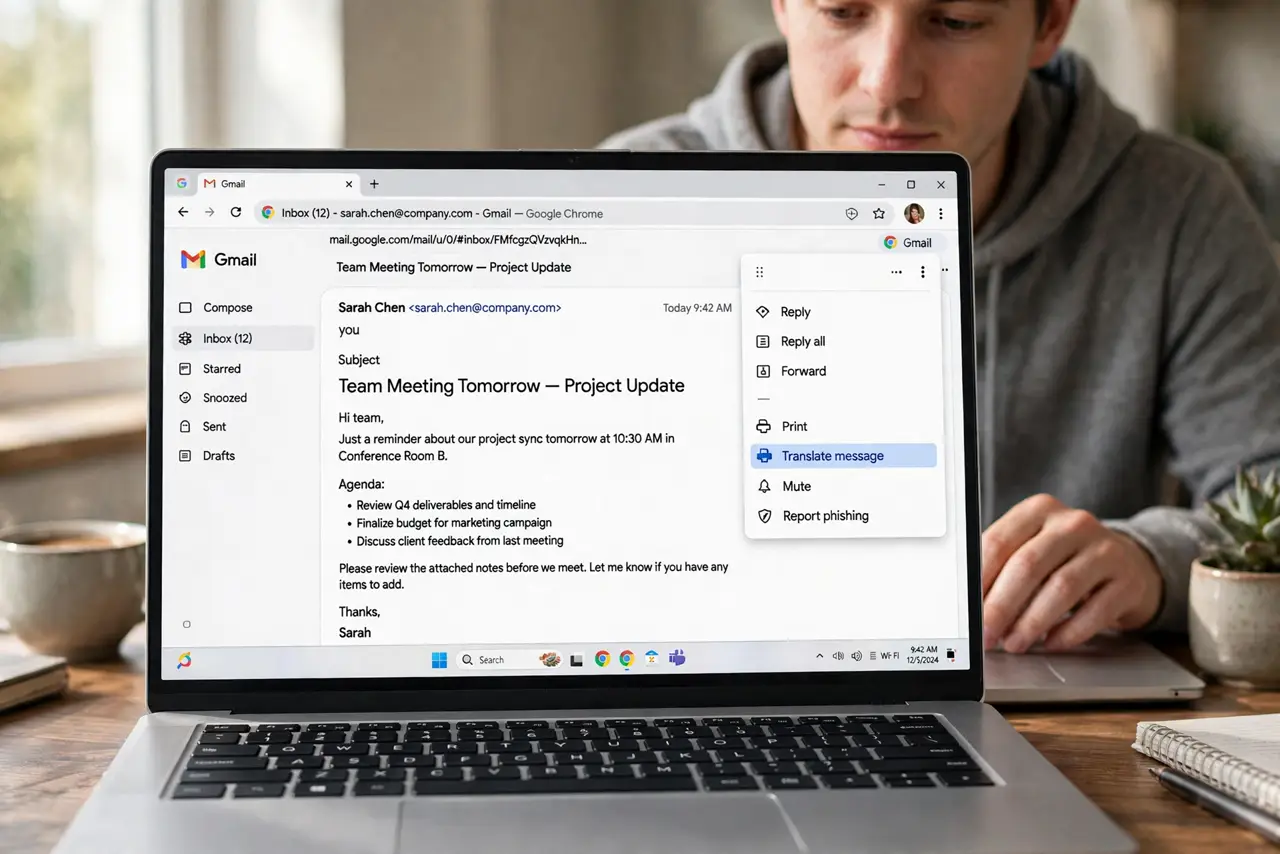
Task: Choose Reply from the message menu
Action: (x=844, y=312)
